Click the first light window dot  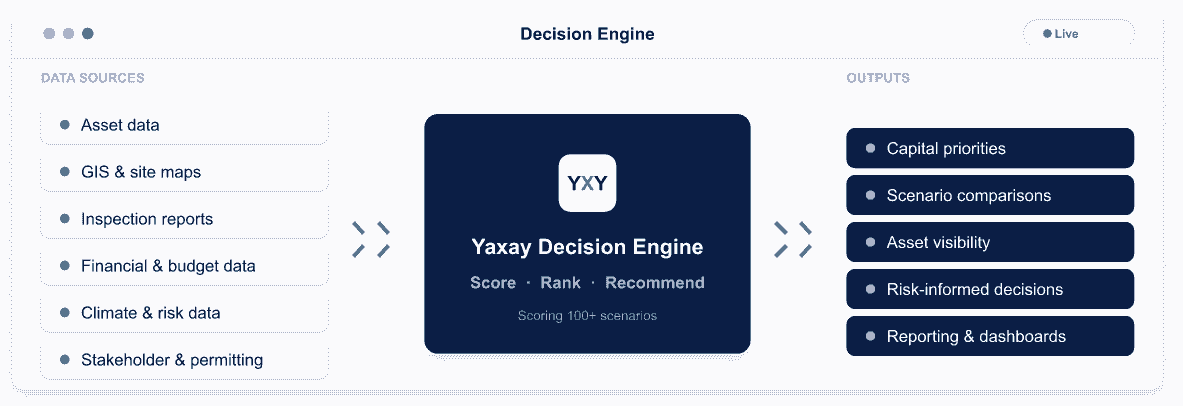(x=49, y=34)
